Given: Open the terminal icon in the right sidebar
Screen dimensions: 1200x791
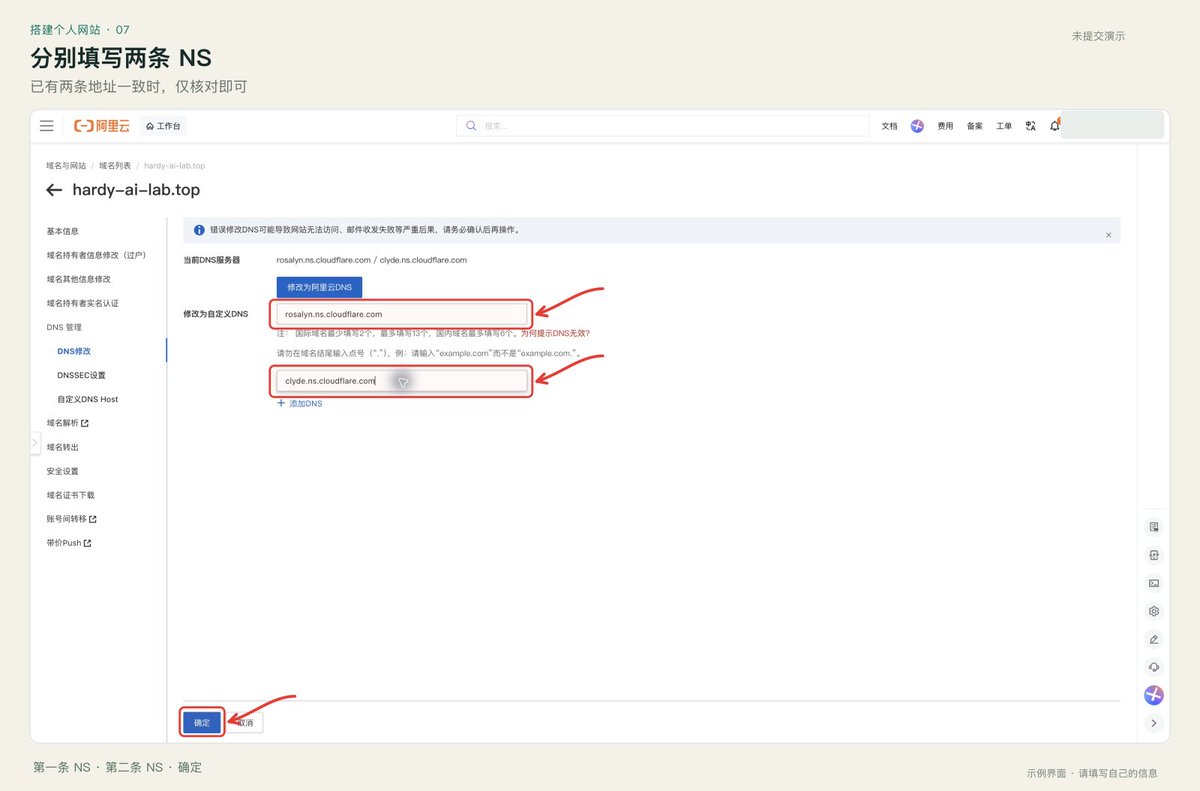Looking at the screenshot, I should [1154, 583].
